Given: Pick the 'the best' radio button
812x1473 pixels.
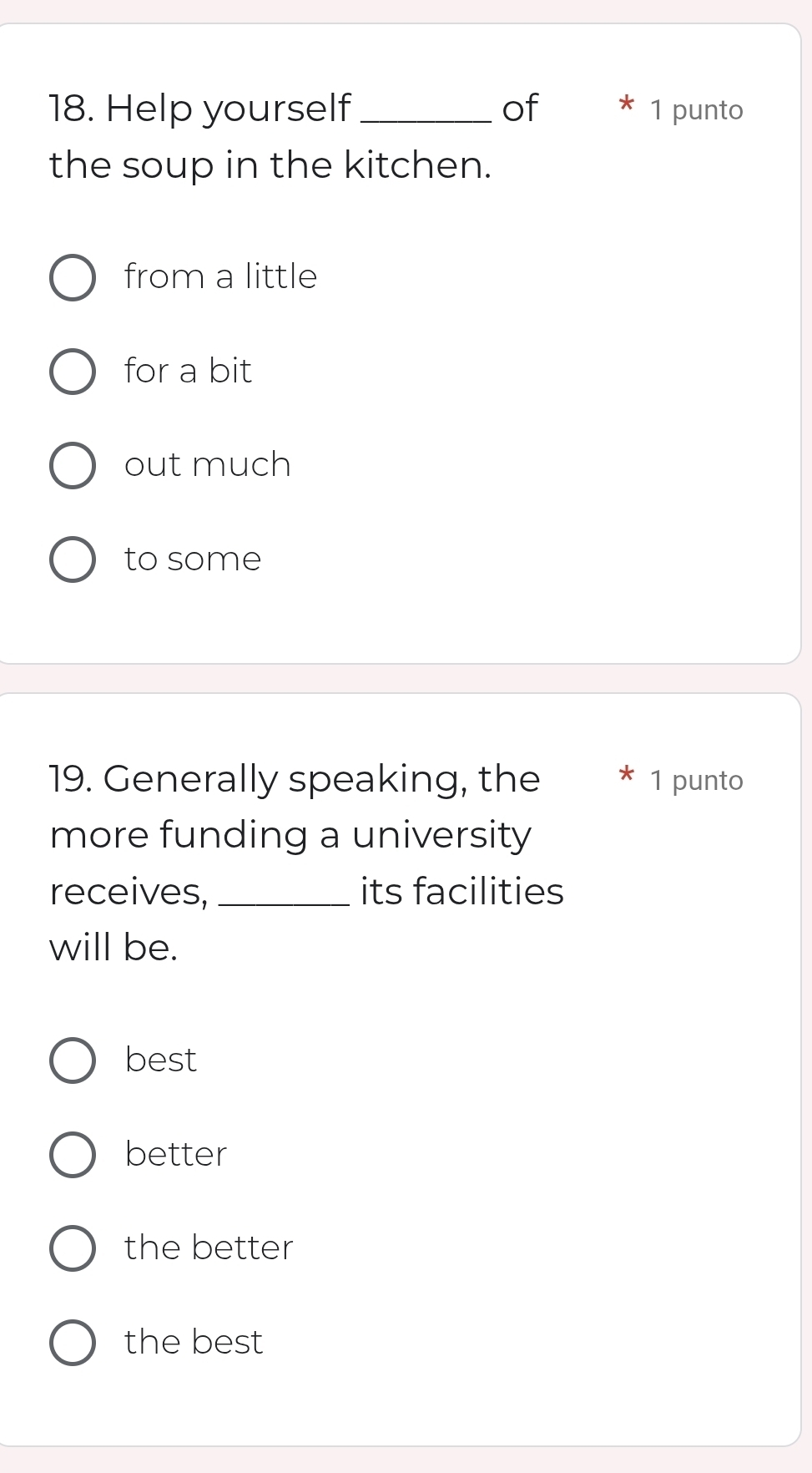Looking at the screenshot, I should click(x=73, y=1343).
